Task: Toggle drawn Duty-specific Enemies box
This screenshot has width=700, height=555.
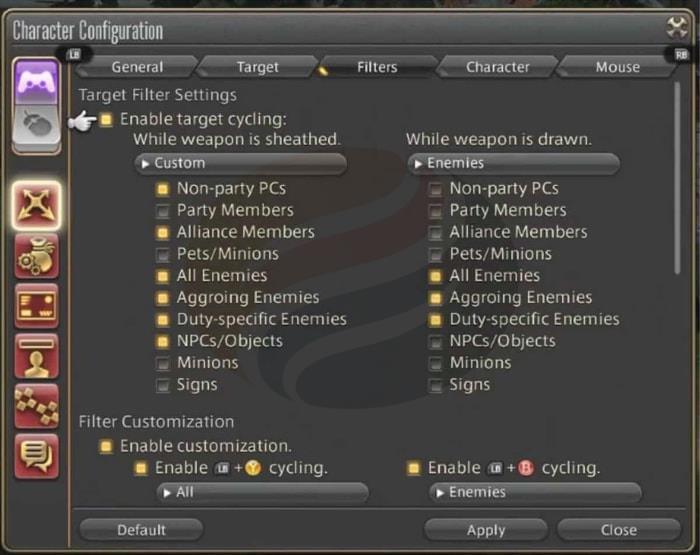Action: pyautogui.click(x=435, y=320)
